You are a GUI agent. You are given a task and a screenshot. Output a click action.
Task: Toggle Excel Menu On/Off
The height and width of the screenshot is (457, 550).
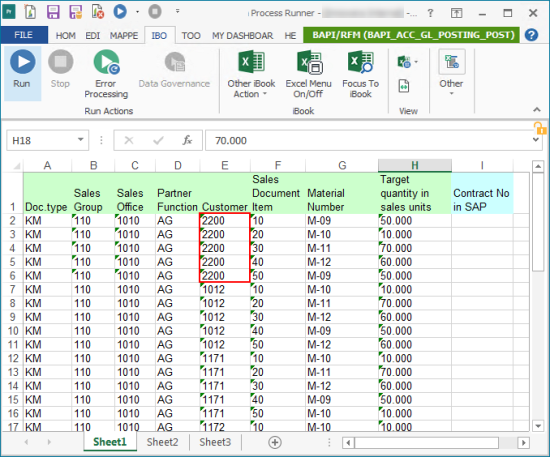pos(308,74)
